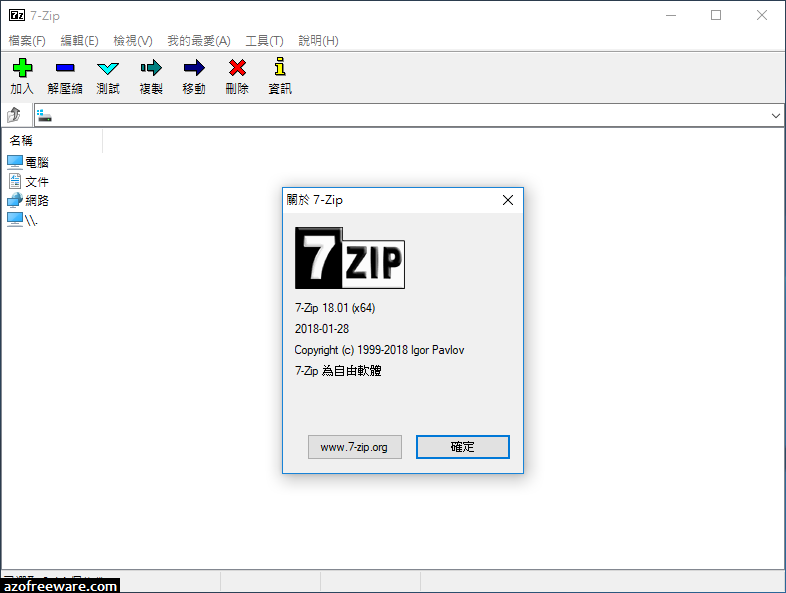
Task: Select the 電腦 (Computer) item
Action: (28, 162)
